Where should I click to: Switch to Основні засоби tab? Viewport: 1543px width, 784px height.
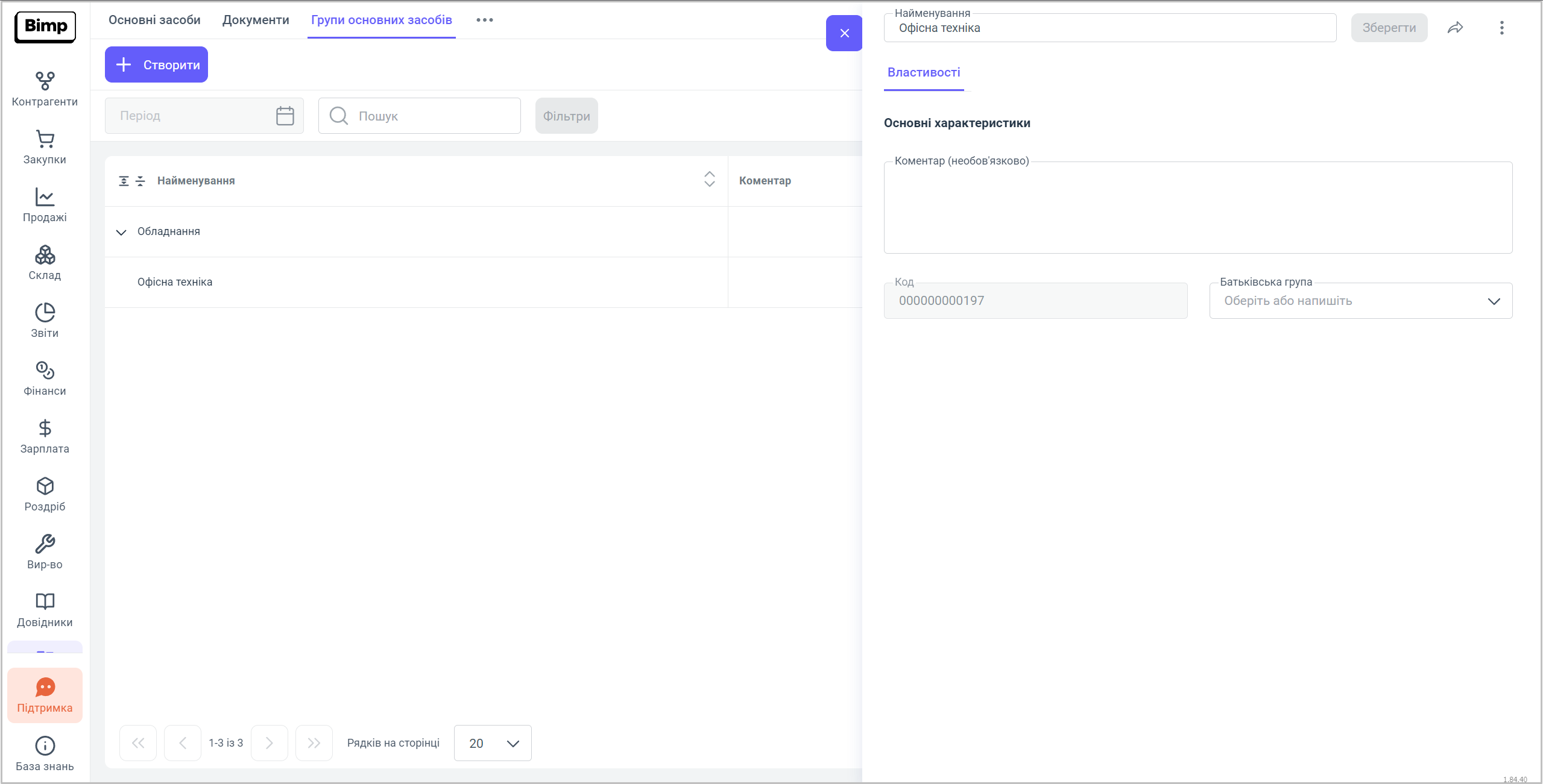[154, 20]
